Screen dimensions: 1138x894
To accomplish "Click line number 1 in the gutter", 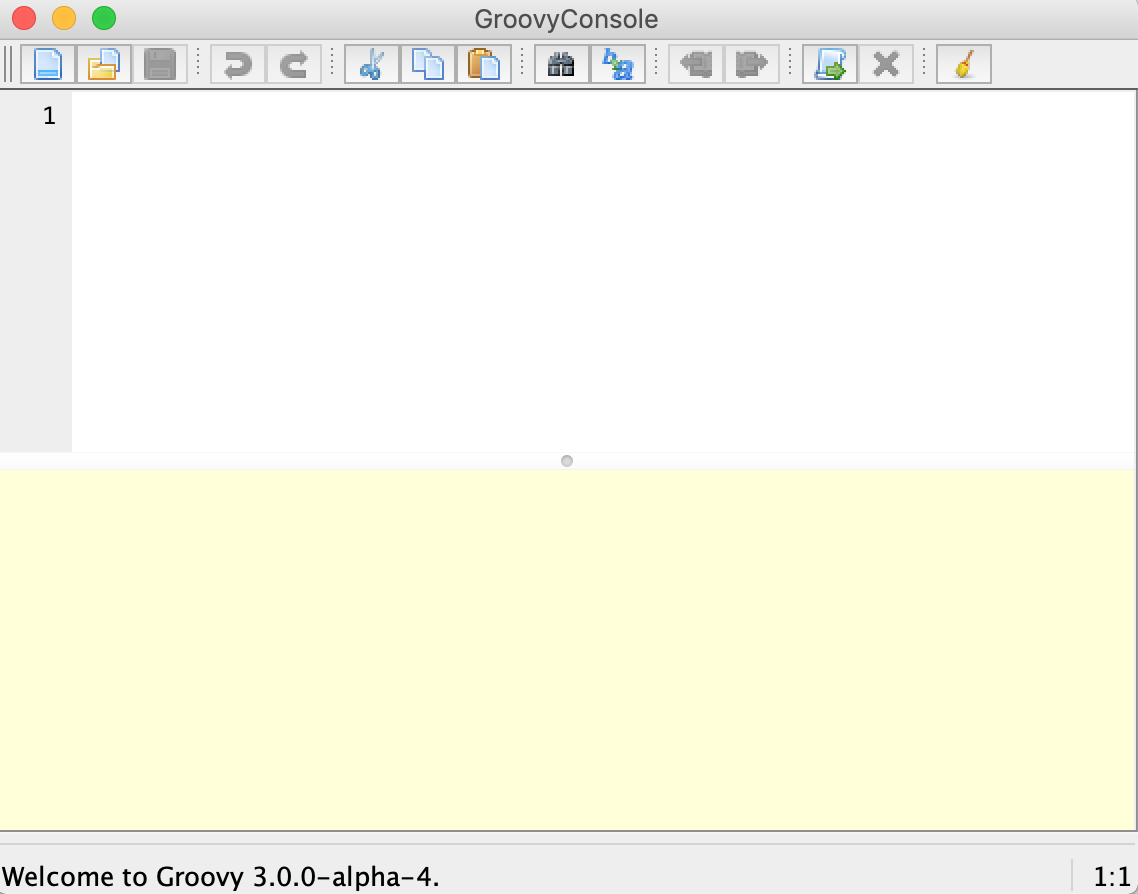I will [48, 115].
